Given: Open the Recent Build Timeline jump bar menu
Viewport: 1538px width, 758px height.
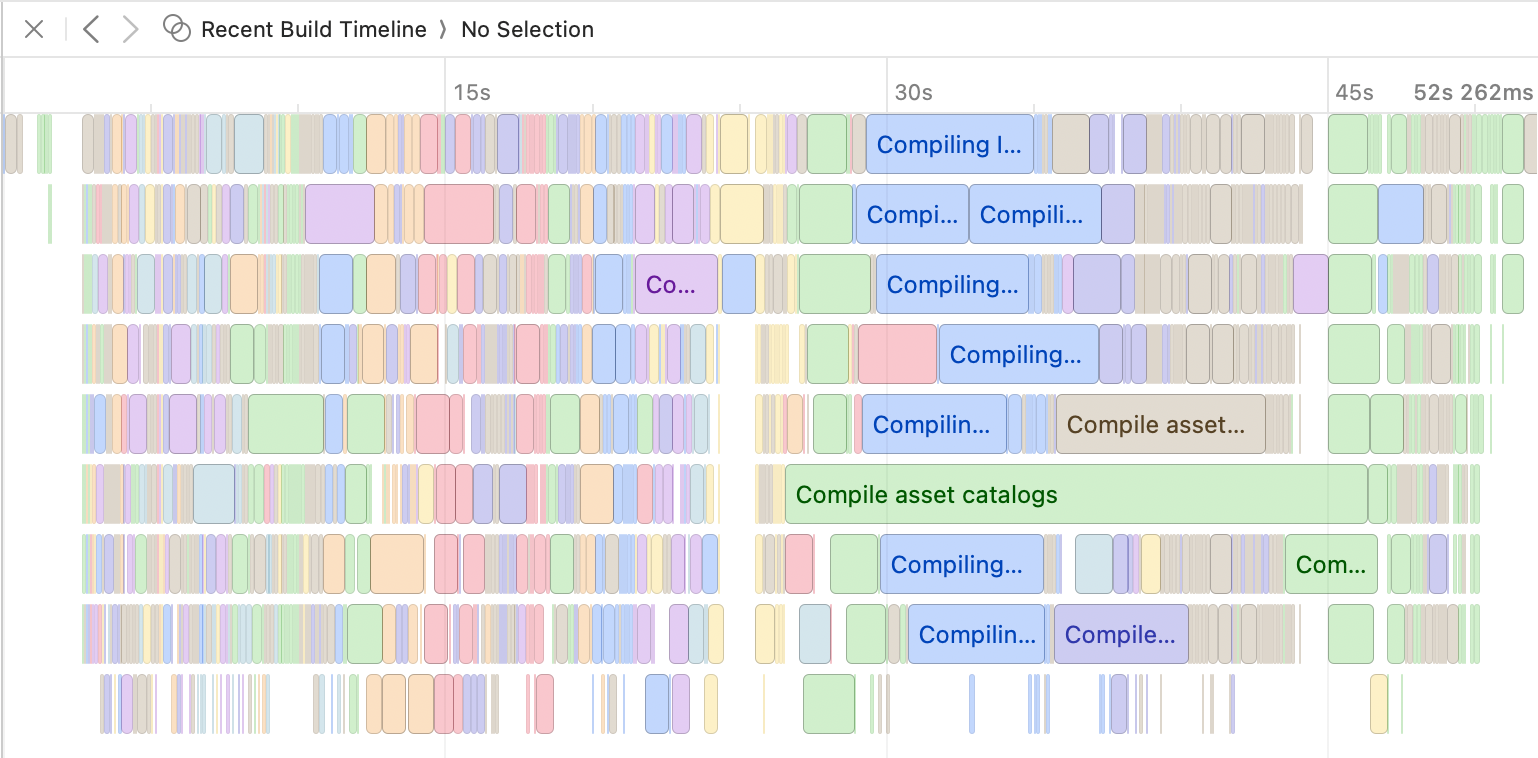Looking at the screenshot, I should (x=314, y=29).
